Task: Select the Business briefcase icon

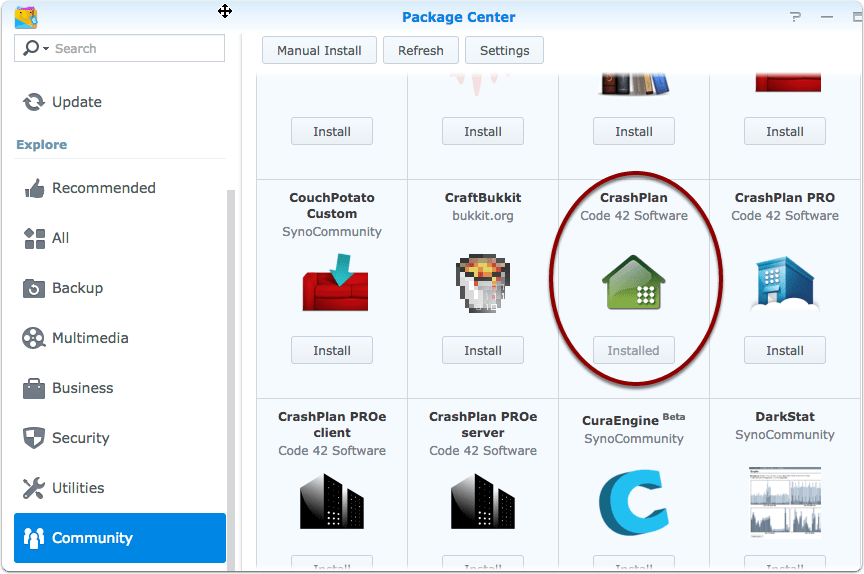Action: pos(34,388)
